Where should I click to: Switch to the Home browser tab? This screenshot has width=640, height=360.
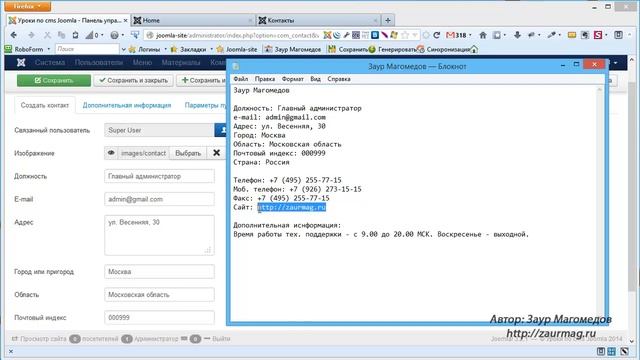[193, 20]
